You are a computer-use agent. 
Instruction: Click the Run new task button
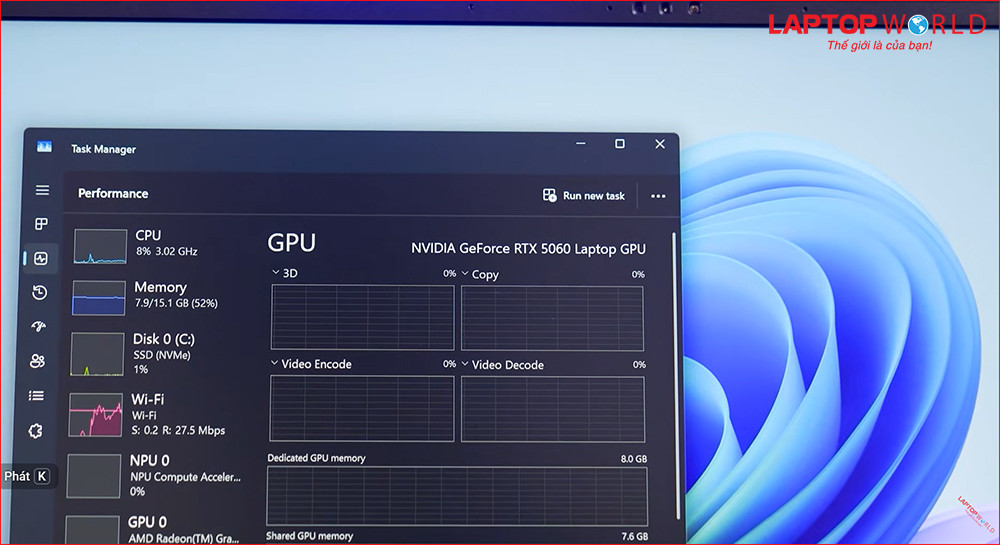[x=584, y=196]
